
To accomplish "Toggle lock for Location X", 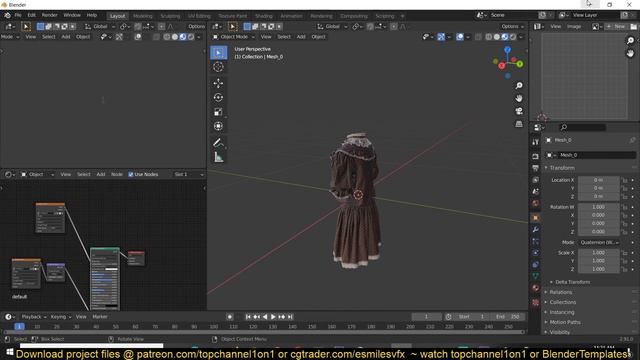I will (624, 180).
